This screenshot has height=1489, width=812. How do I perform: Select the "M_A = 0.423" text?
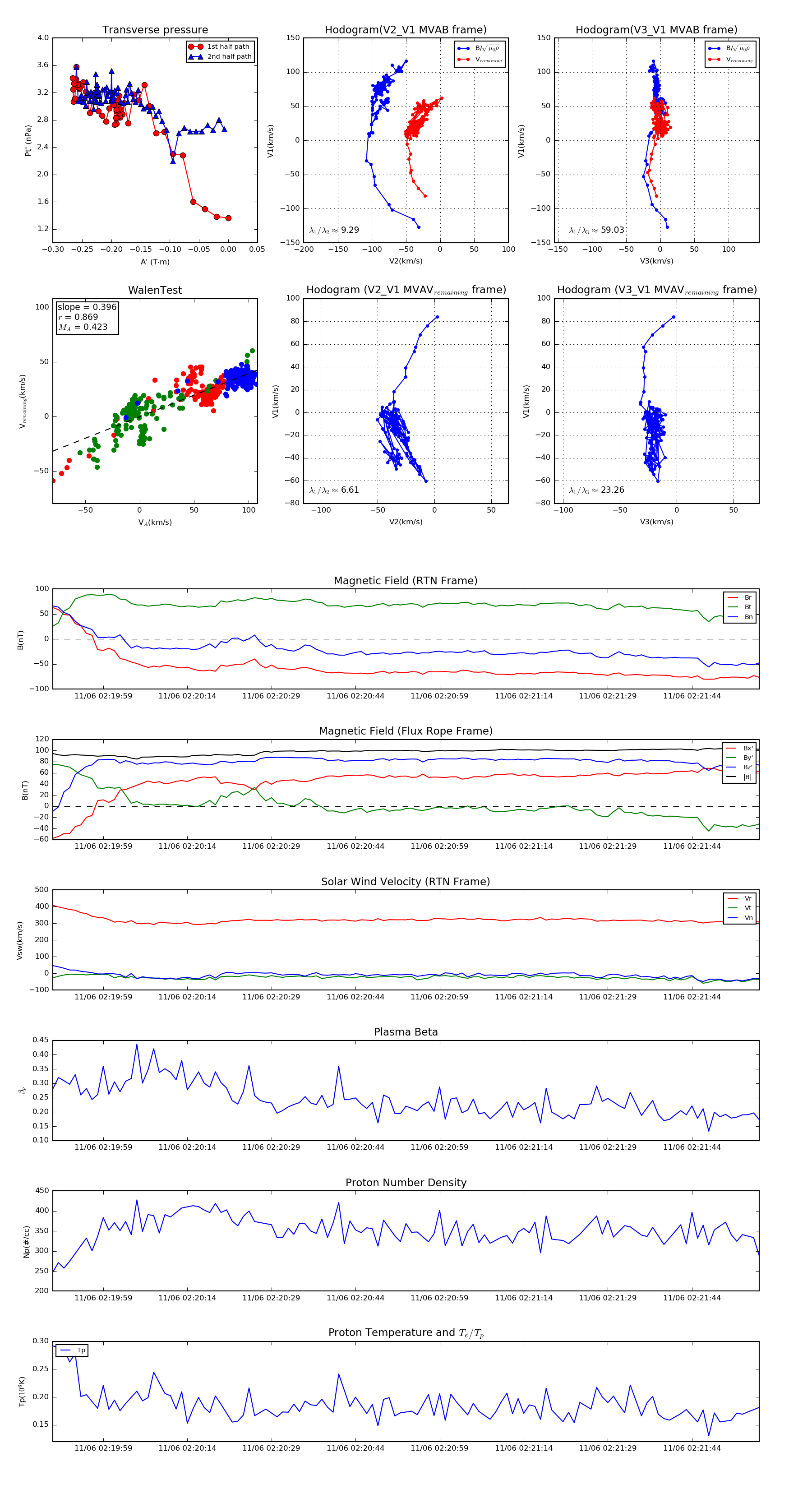(x=83, y=327)
